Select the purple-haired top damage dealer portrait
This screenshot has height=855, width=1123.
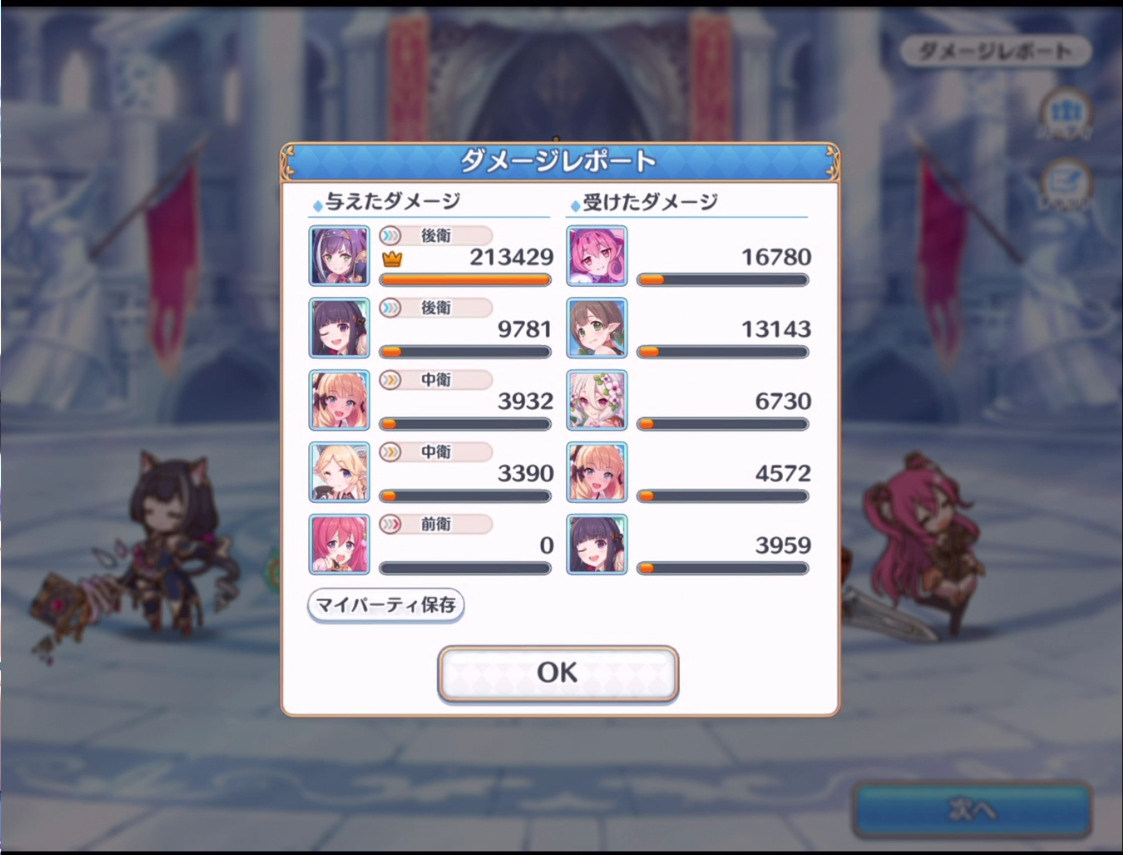click(339, 256)
